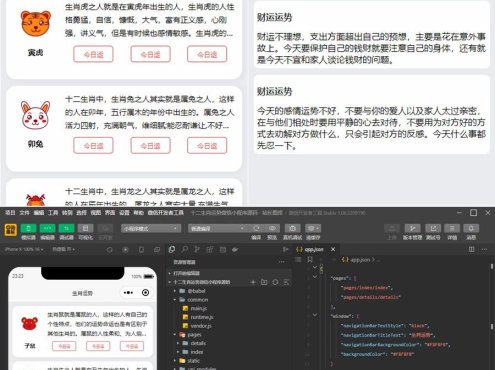Click the 寅虎 tiger zodiac image

[36, 23]
